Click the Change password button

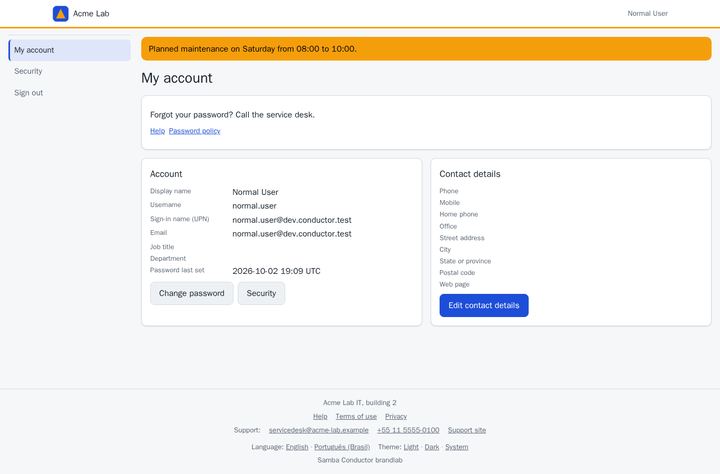point(191,293)
